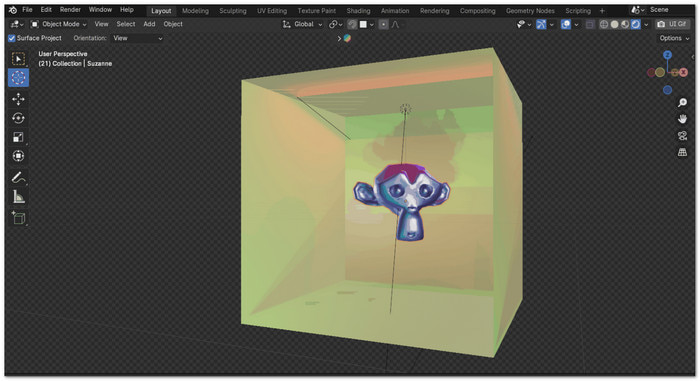
Task: Select the Add Cube tool
Action: click(x=18, y=218)
